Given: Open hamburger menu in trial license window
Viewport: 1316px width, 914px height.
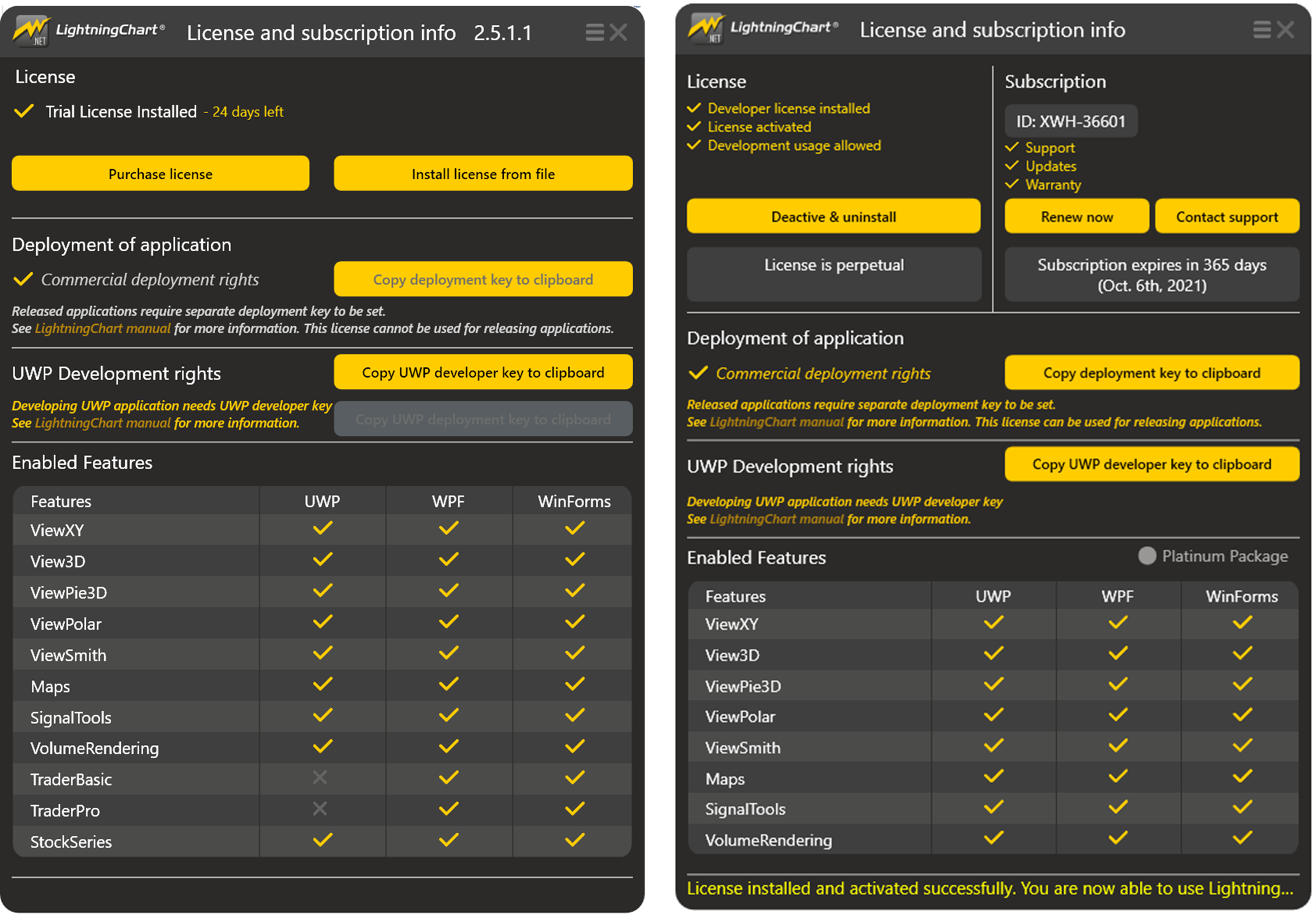Looking at the screenshot, I should [594, 32].
